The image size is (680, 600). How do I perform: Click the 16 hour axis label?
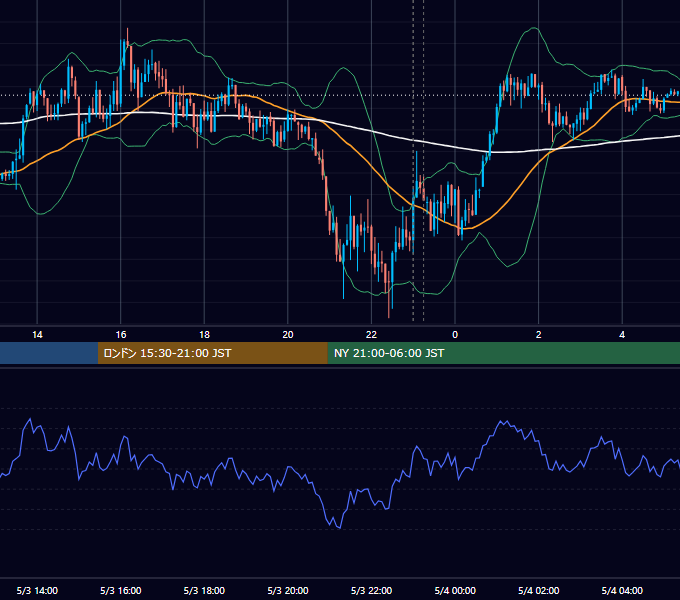coord(121,335)
